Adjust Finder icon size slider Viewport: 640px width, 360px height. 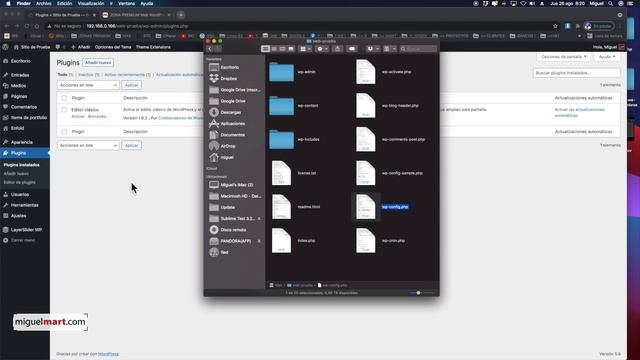coord(418,293)
